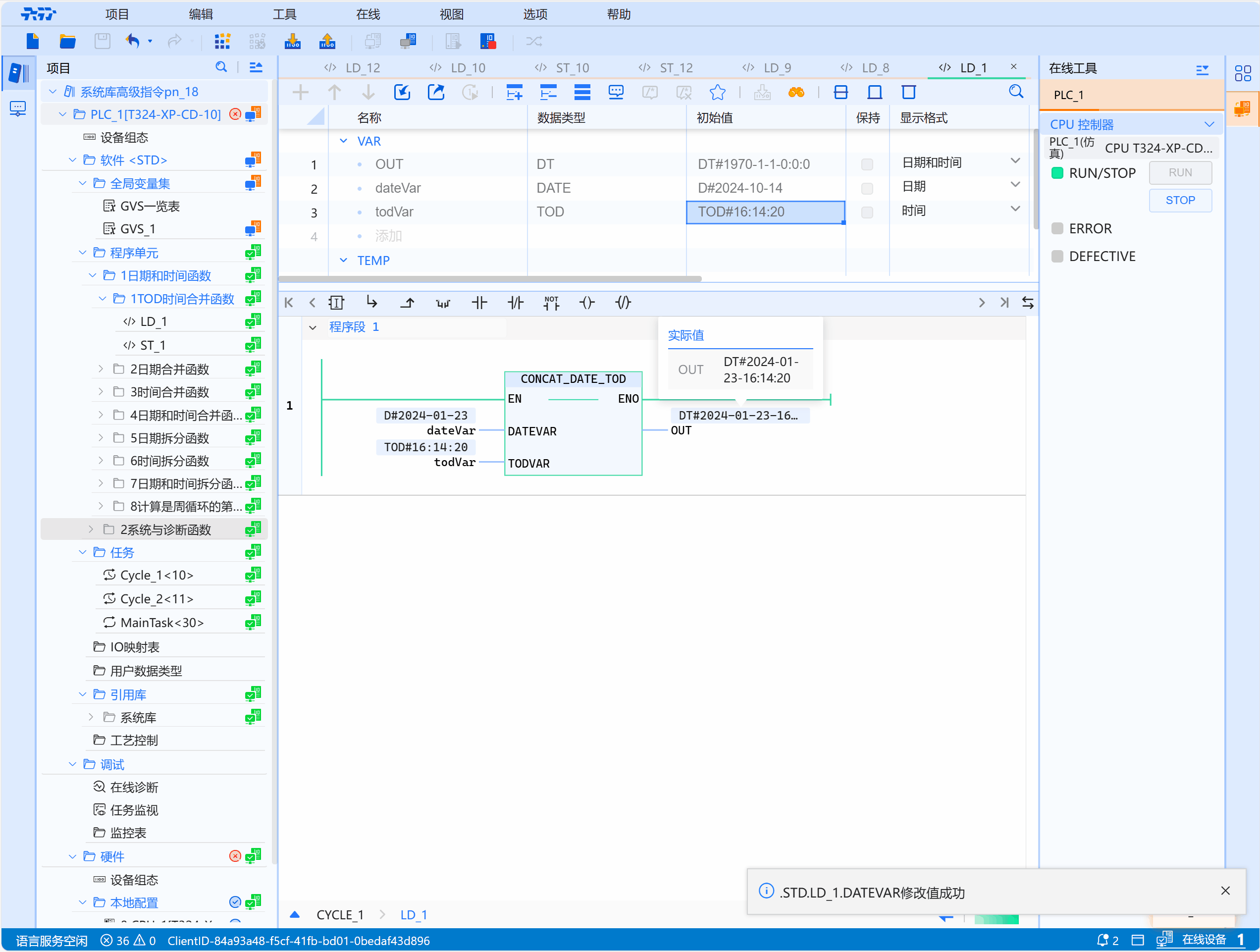
Task: Open the find tool with binoculars icon
Action: tap(797, 92)
